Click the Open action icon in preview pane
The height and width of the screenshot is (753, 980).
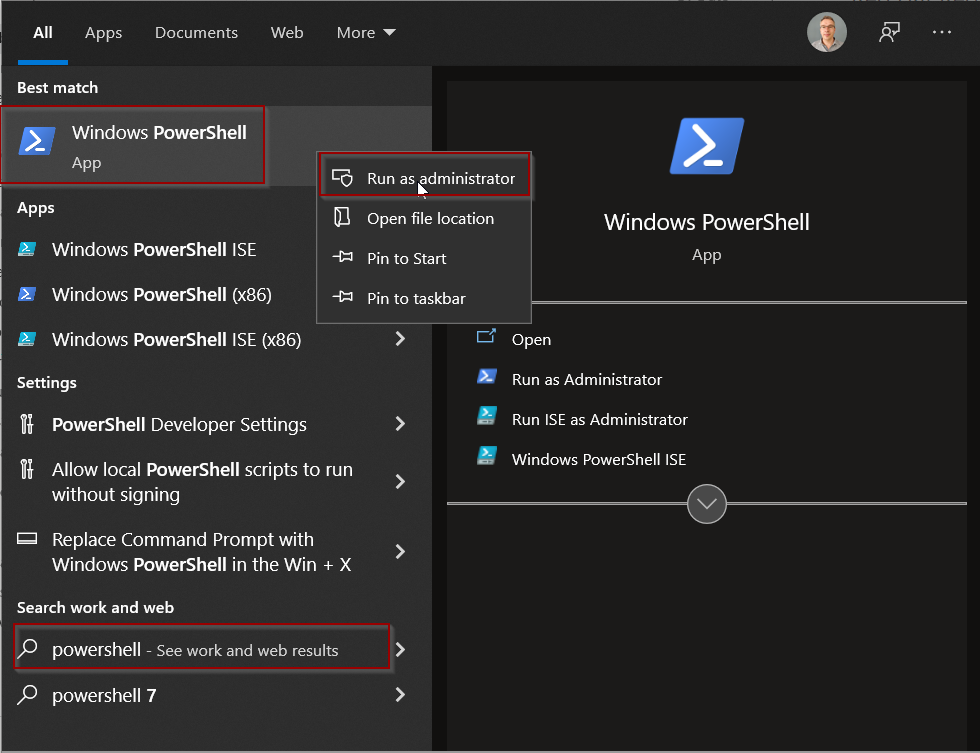click(x=486, y=337)
